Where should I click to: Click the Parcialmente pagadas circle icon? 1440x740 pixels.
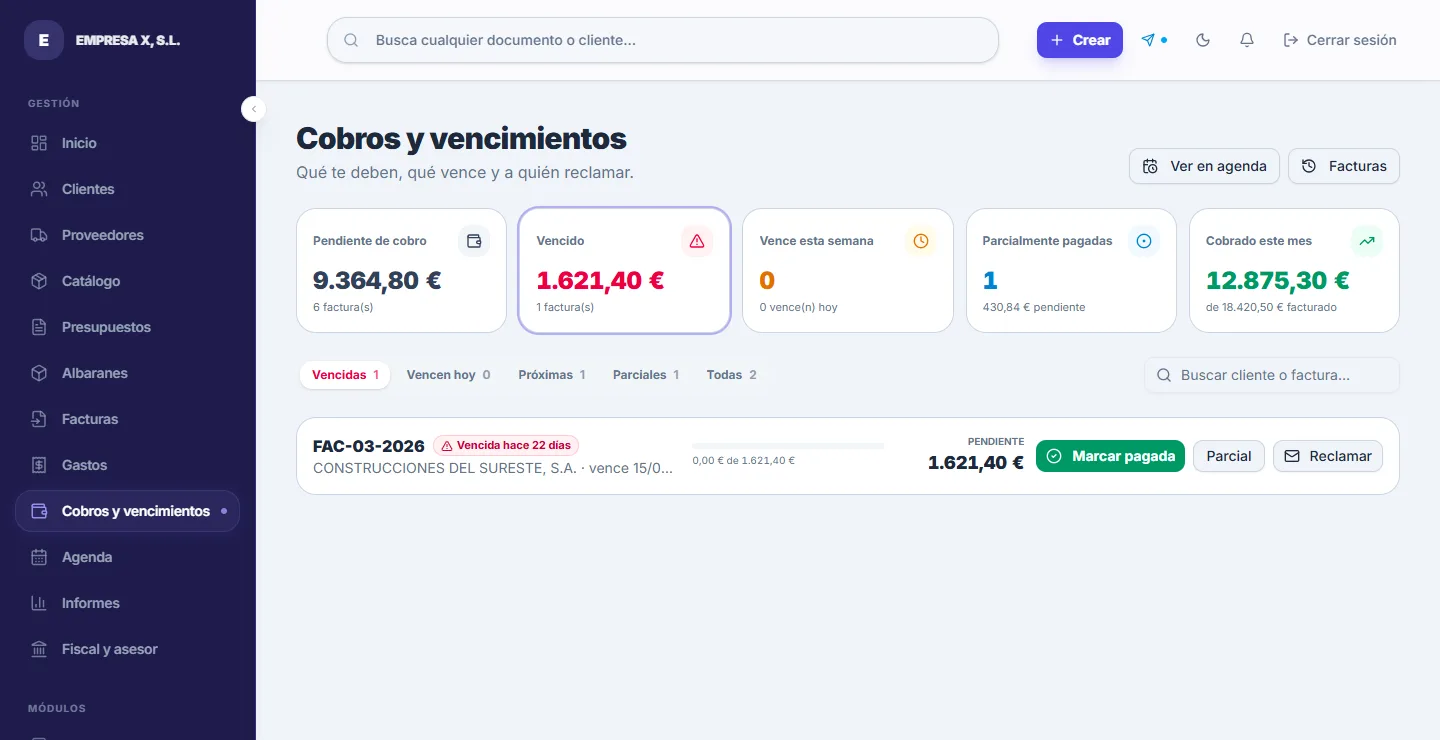tap(1144, 241)
